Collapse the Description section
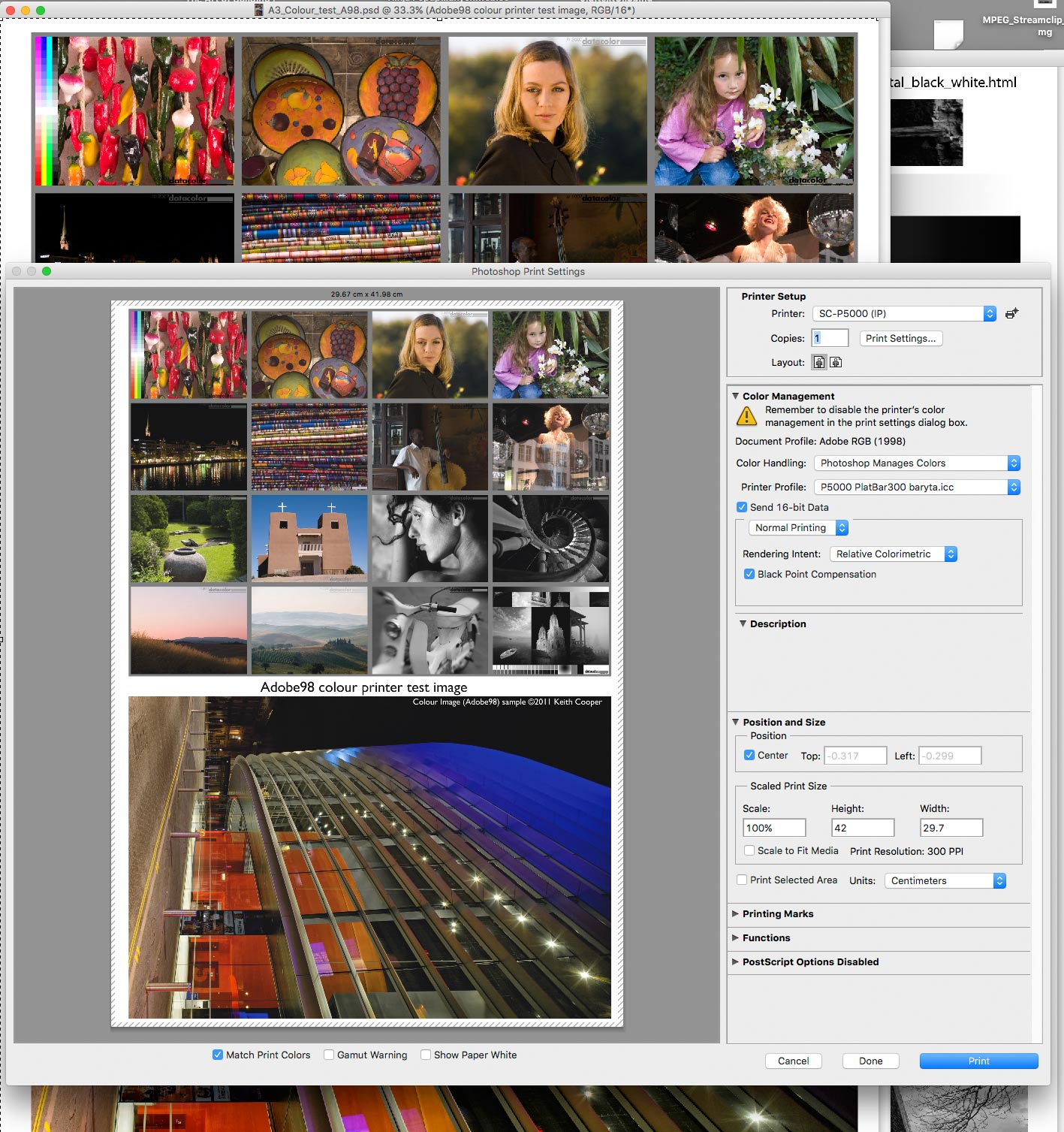The image size is (1064, 1132). (x=743, y=623)
